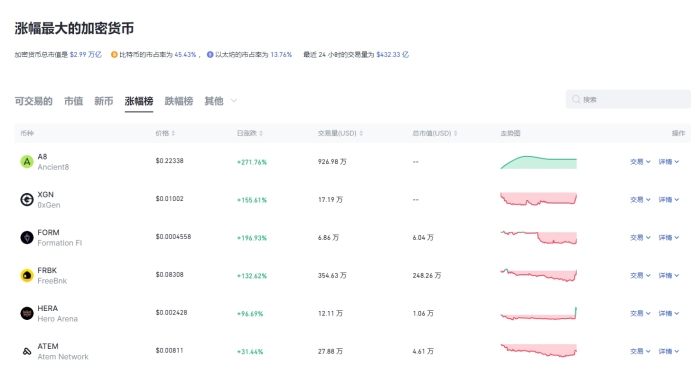The image size is (700, 375).
Task: Focus the 搜索 search input field
Action: pyautogui.click(x=628, y=99)
